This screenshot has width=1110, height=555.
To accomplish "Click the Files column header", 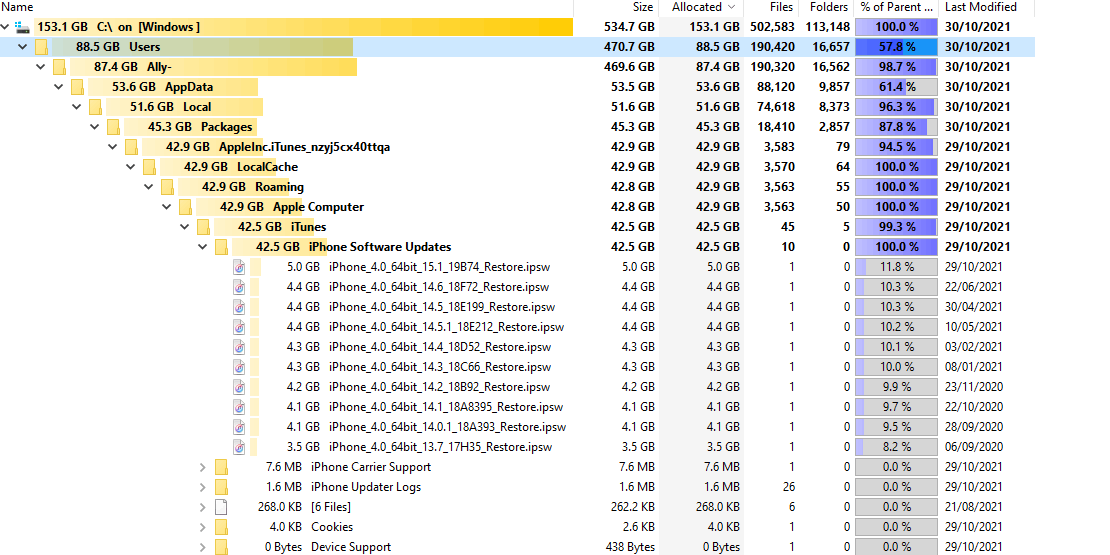I will click(x=771, y=7).
